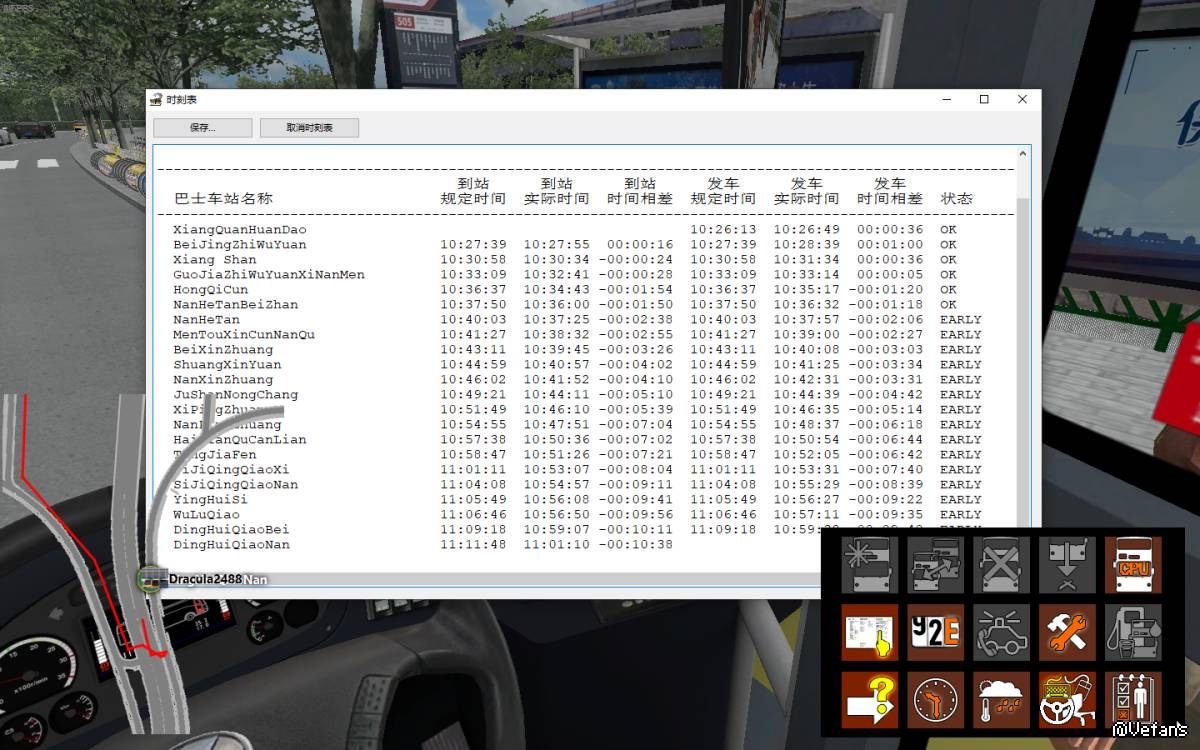This screenshot has height=750, width=1200.
Task: Maximize the 时刻表 timetable window
Action: 984,99
